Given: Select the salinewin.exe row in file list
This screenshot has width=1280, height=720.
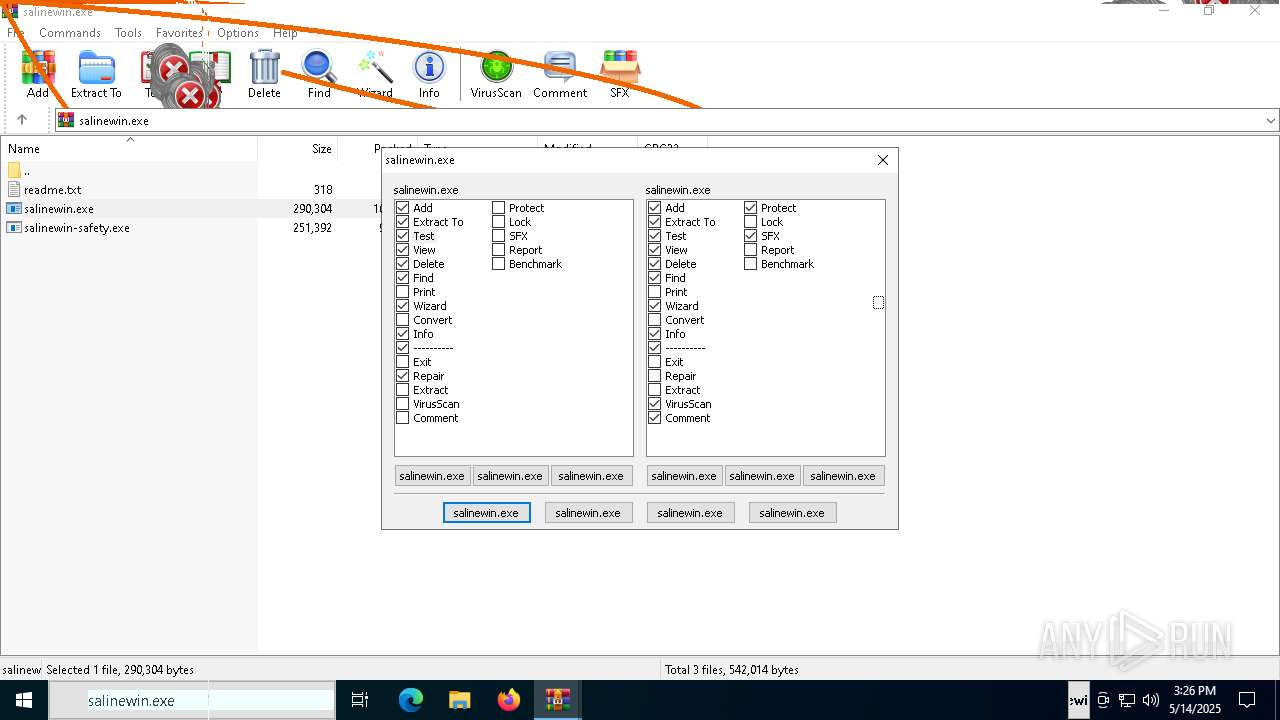Looking at the screenshot, I should tap(190, 209).
